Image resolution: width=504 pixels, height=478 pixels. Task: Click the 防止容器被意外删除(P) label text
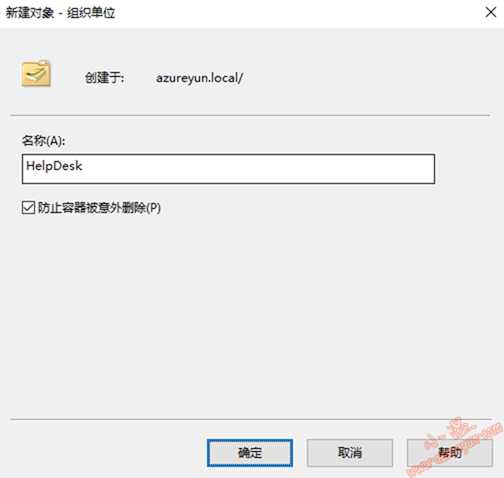coord(99,208)
